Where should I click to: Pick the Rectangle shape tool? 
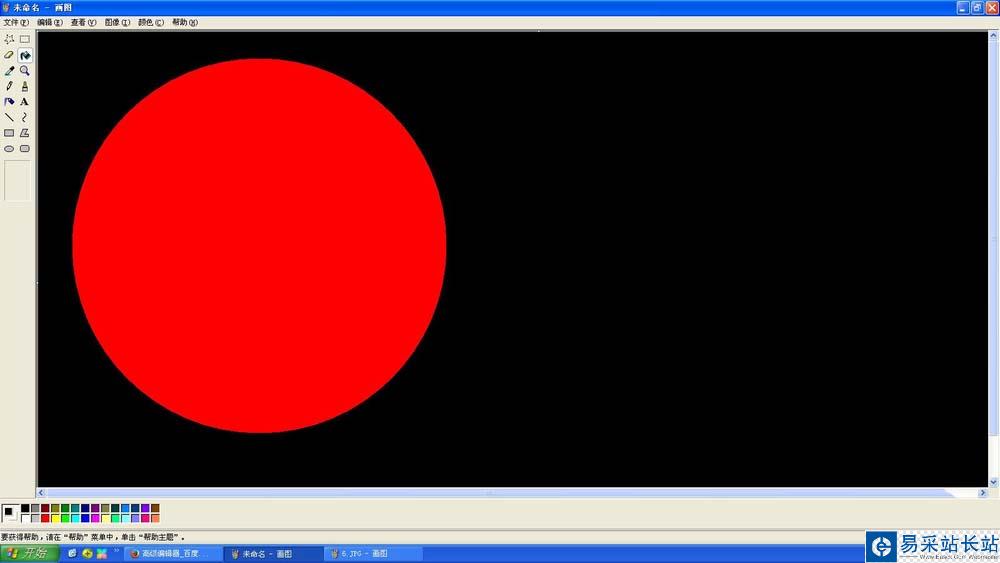9,133
